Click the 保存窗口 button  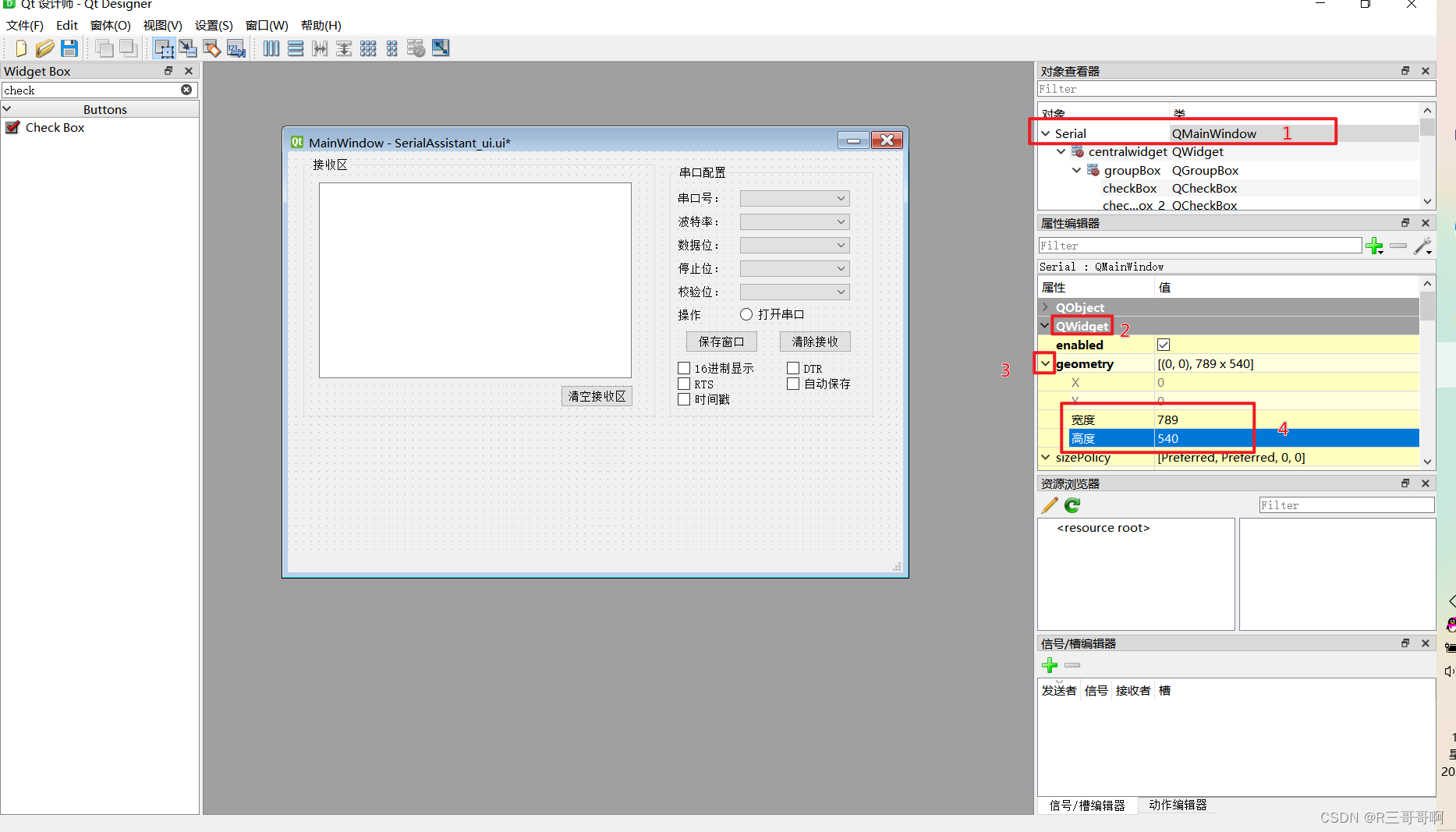(721, 342)
